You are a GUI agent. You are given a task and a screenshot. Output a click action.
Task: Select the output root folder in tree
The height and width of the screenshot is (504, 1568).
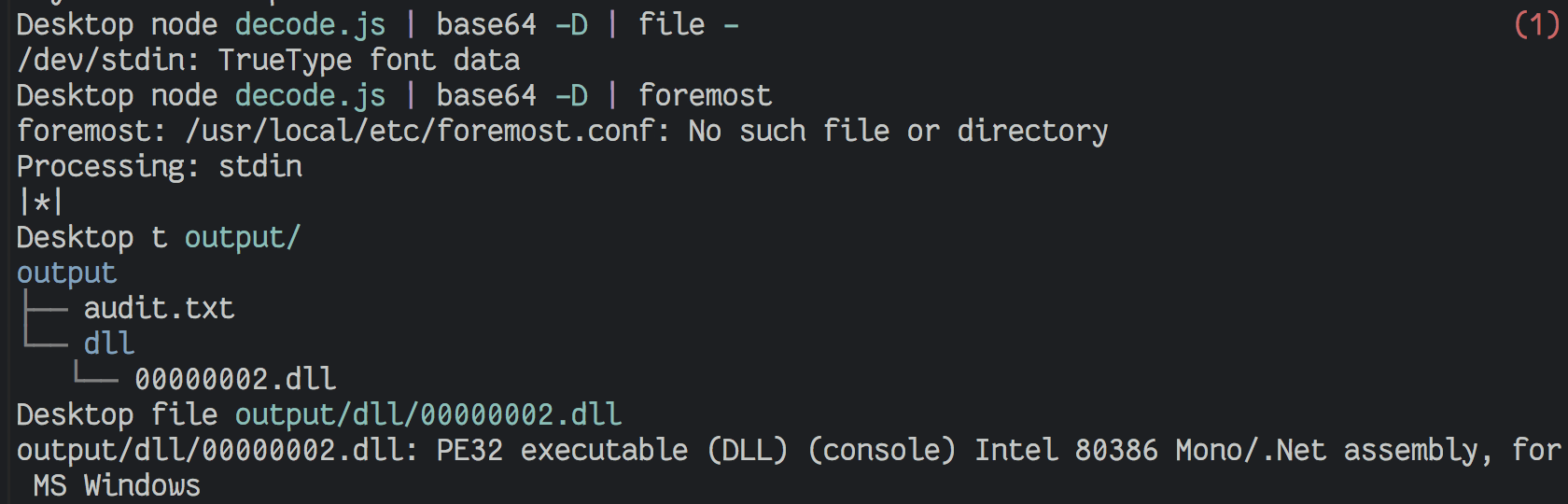66,273
